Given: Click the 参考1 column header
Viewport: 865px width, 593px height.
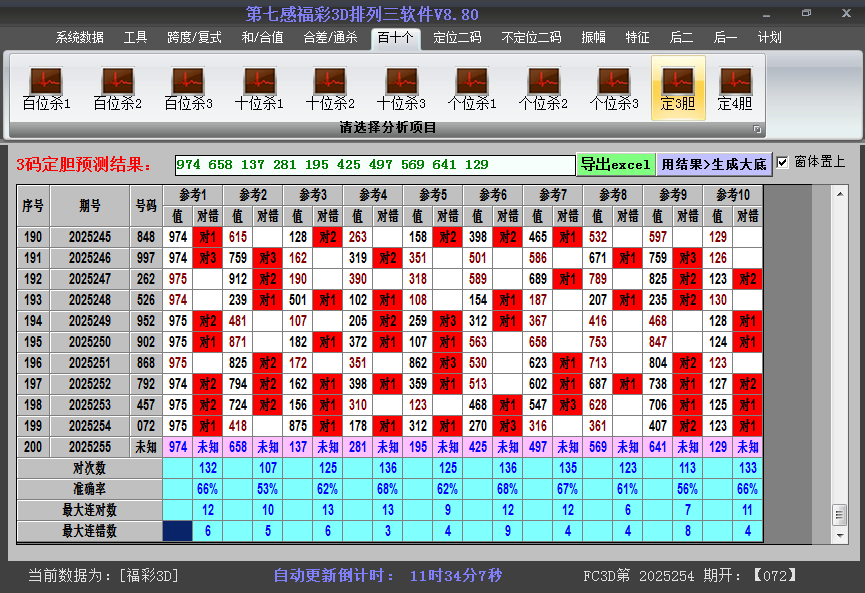Looking at the screenshot, I should pos(193,194).
